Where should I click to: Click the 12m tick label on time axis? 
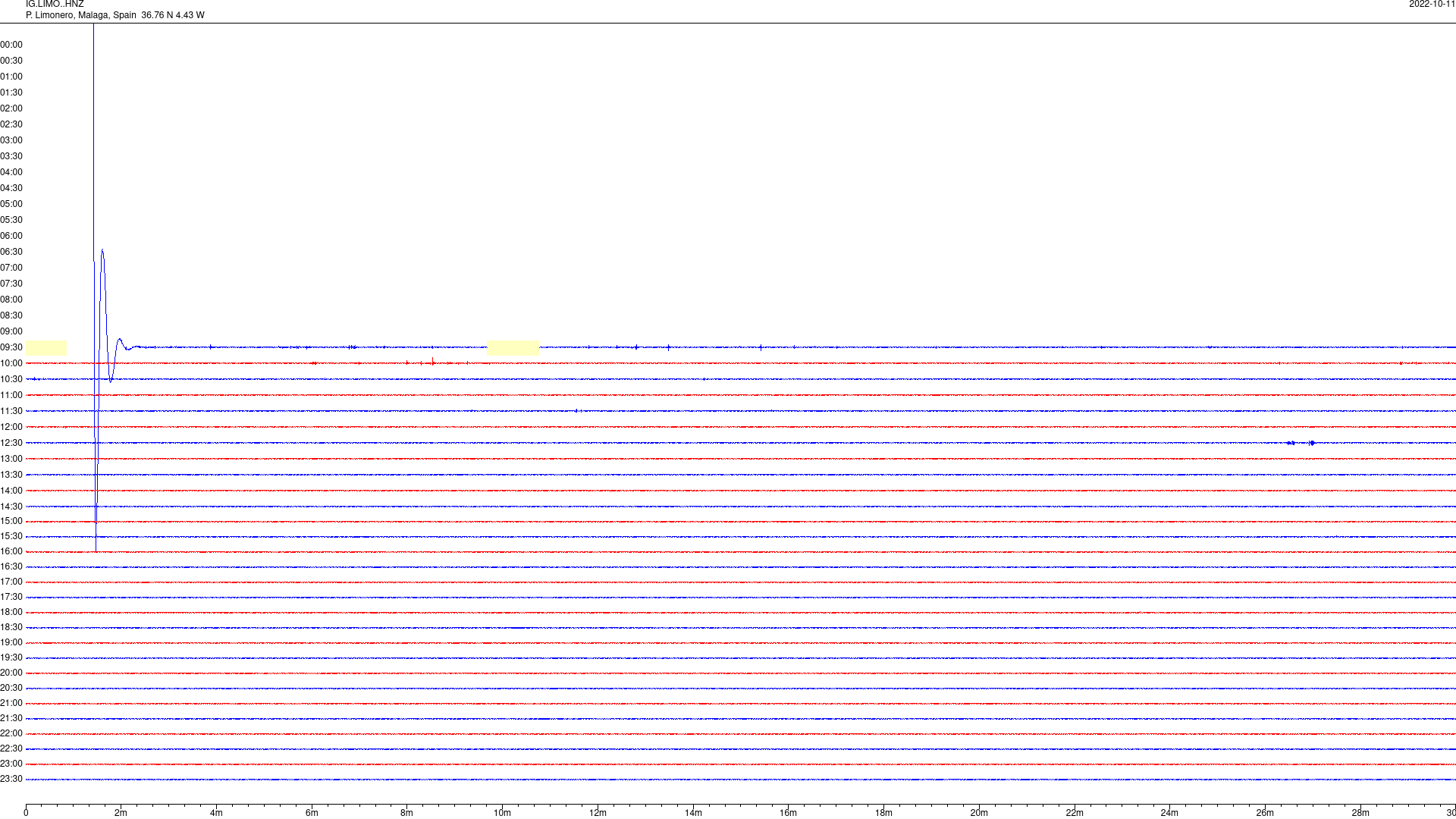pyautogui.click(x=598, y=813)
